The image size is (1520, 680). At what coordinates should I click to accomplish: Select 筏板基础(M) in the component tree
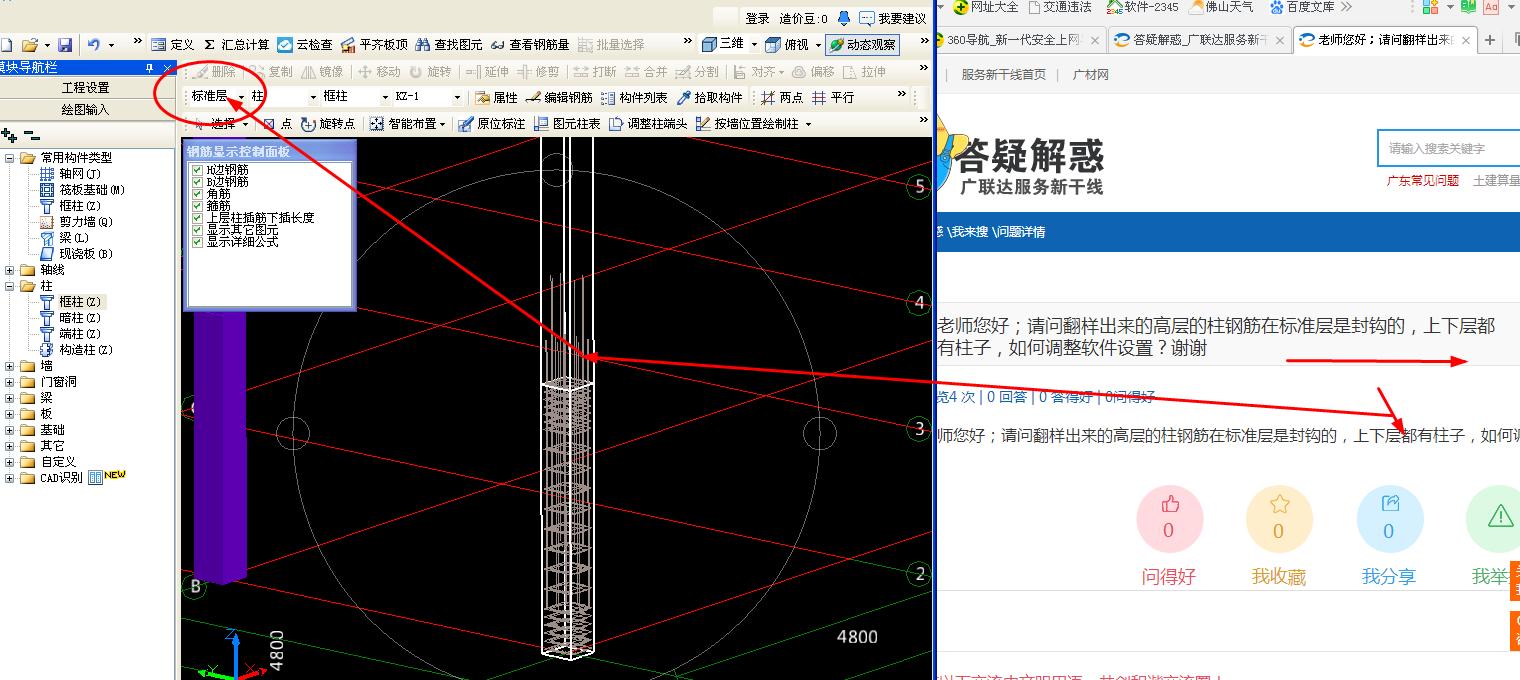(x=92, y=190)
